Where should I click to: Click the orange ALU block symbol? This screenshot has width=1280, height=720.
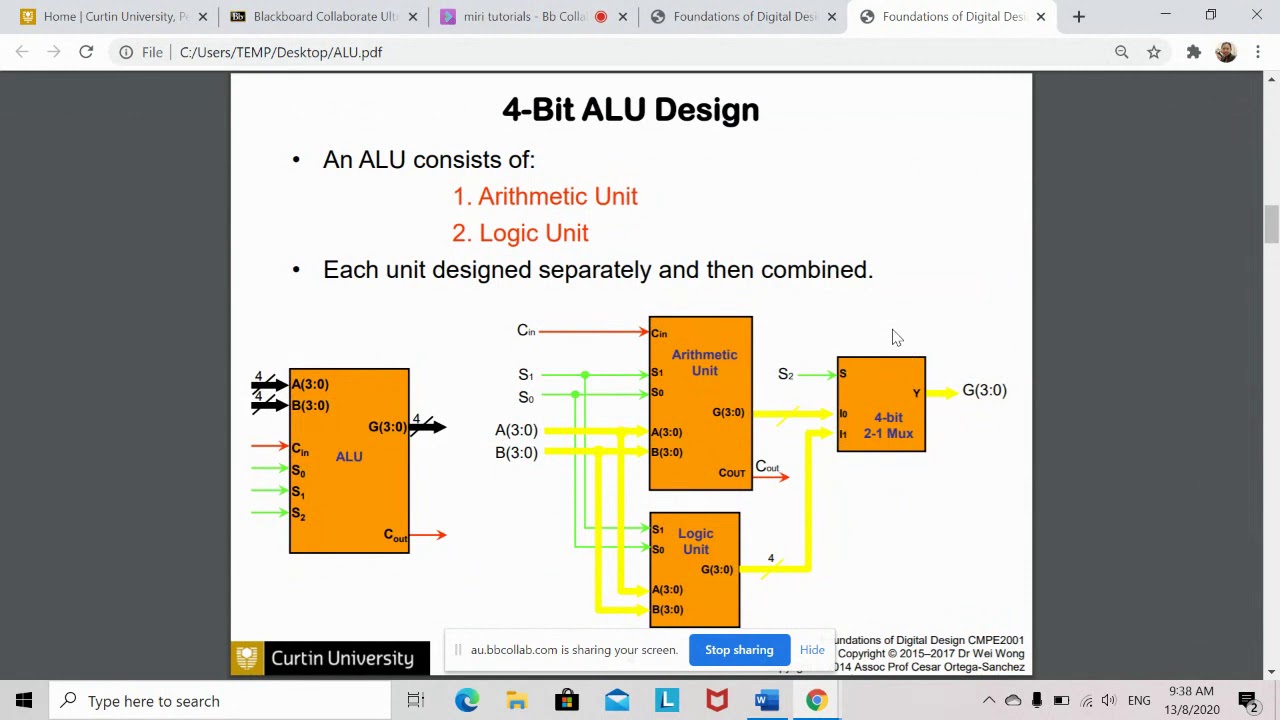click(349, 461)
